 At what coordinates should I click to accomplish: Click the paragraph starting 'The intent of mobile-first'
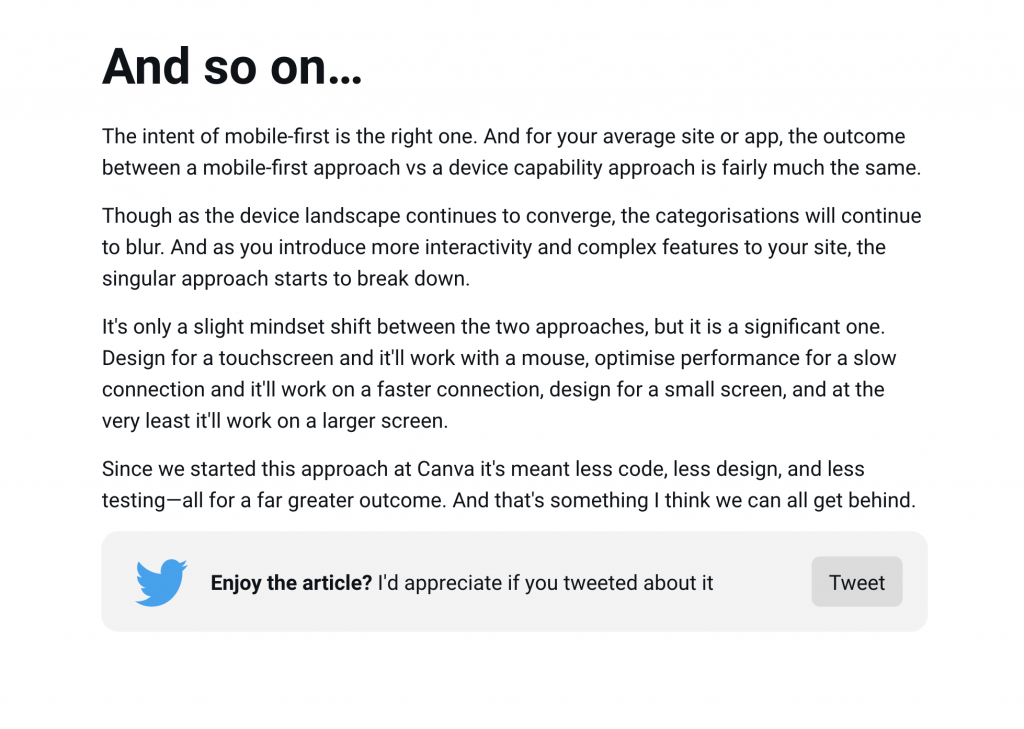coord(511,152)
